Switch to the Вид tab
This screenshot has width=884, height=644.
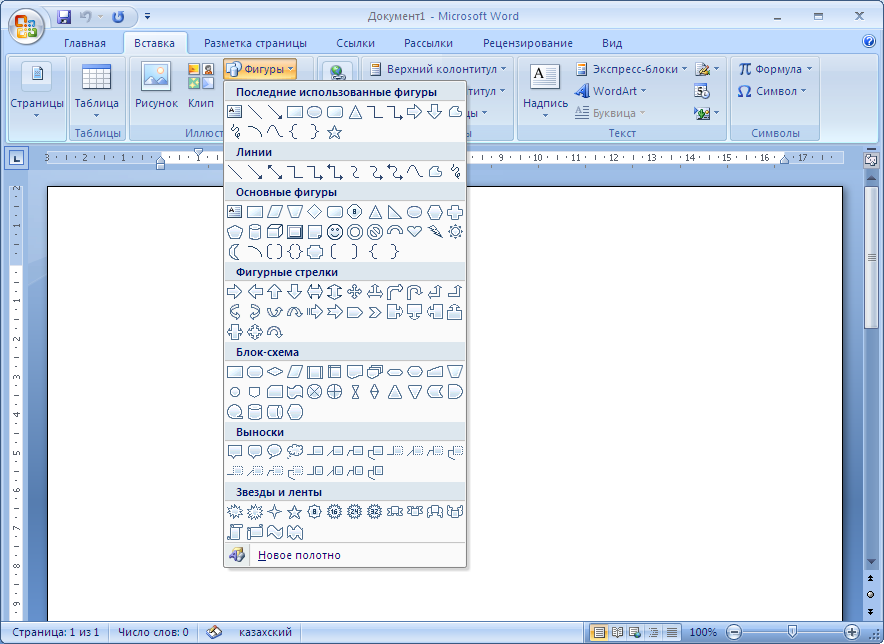(x=612, y=43)
